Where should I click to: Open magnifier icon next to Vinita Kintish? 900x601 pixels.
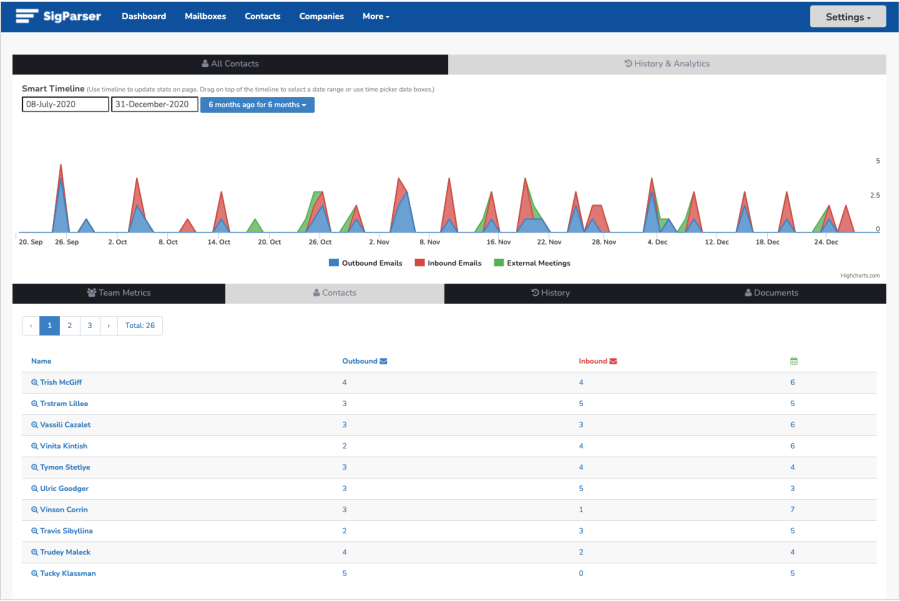pyautogui.click(x=34, y=446)
